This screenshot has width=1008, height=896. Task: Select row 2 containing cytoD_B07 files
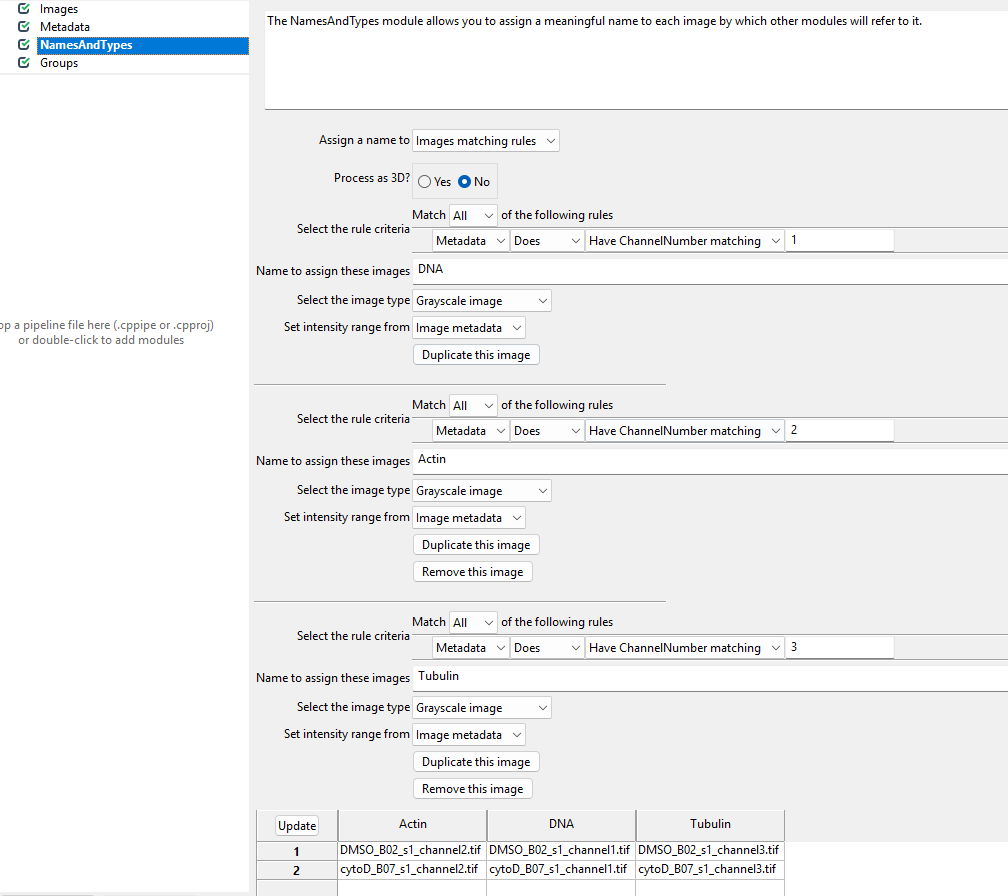296,869
